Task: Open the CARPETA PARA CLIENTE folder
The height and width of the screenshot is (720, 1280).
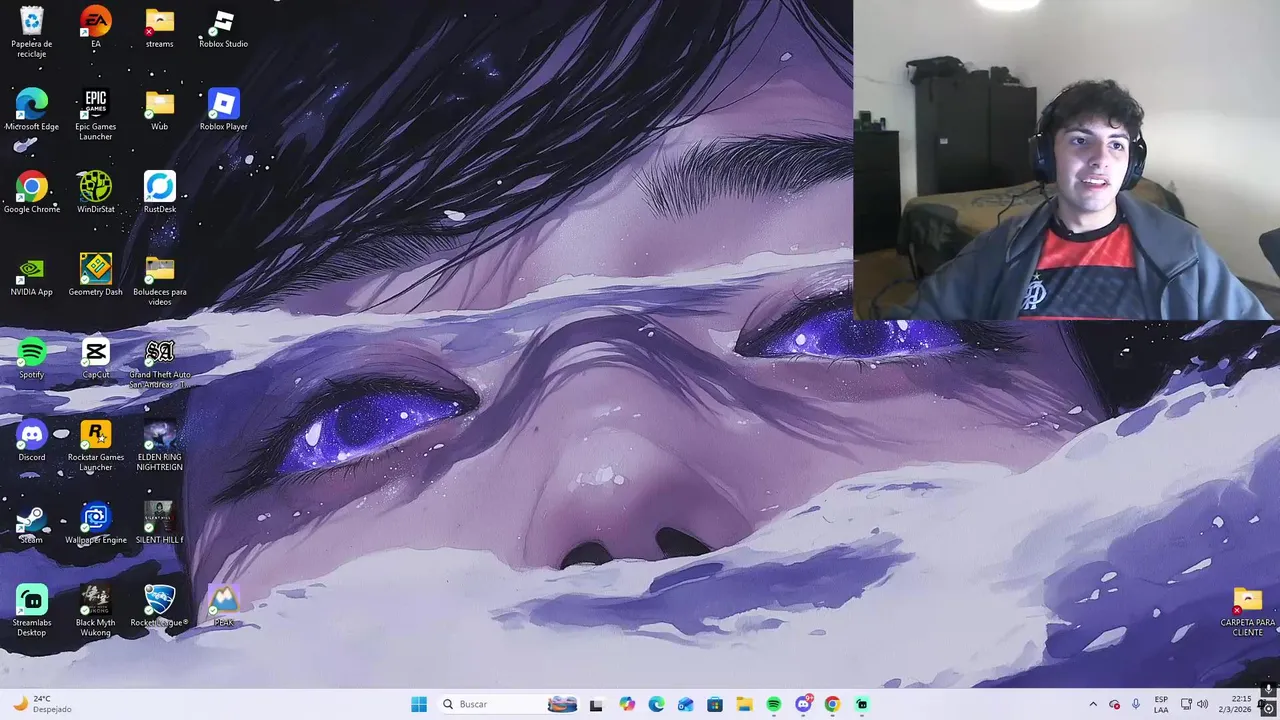Action: tap(1248, 612)
